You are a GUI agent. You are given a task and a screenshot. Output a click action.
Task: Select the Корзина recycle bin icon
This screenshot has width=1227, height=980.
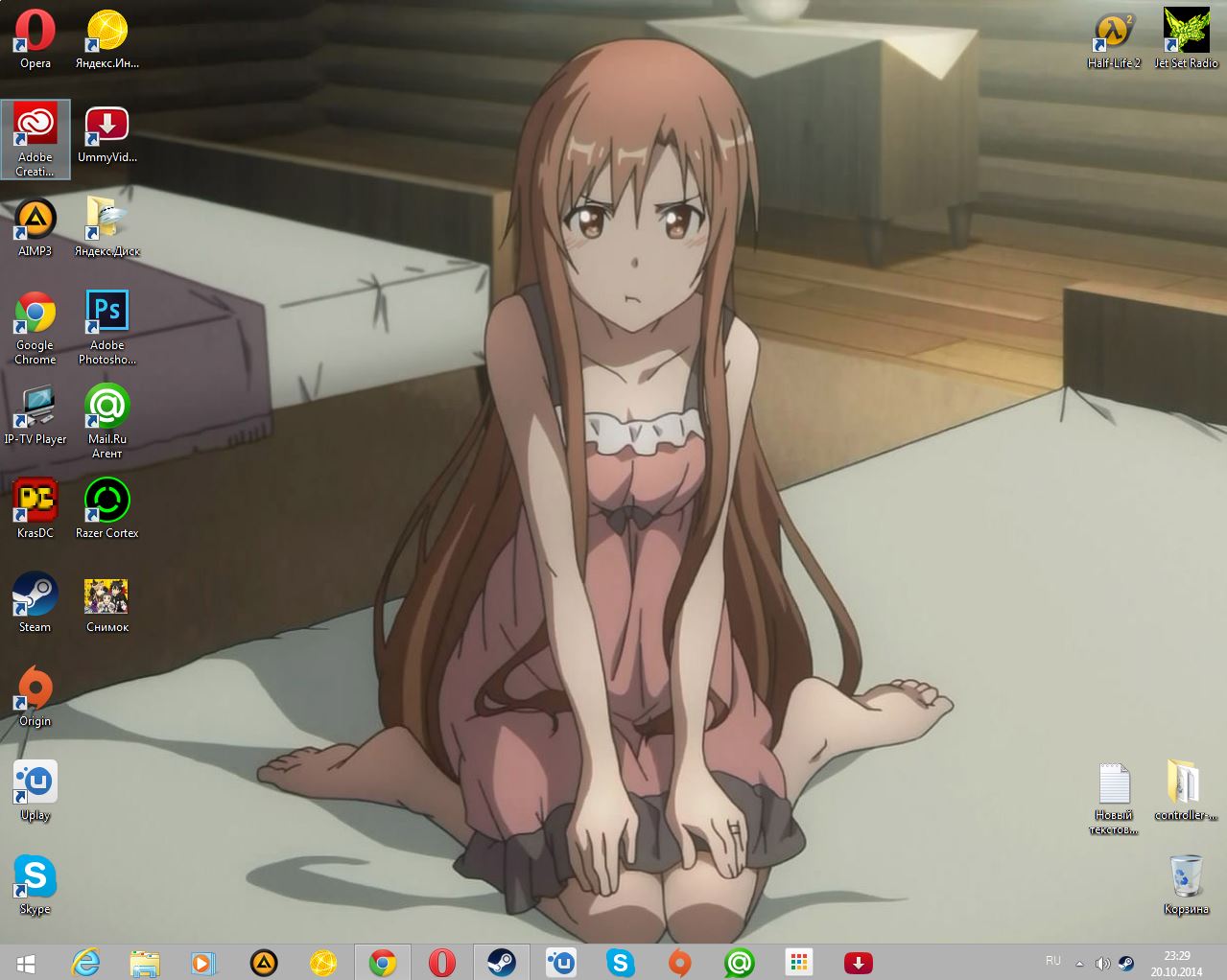pos(1187,884)
